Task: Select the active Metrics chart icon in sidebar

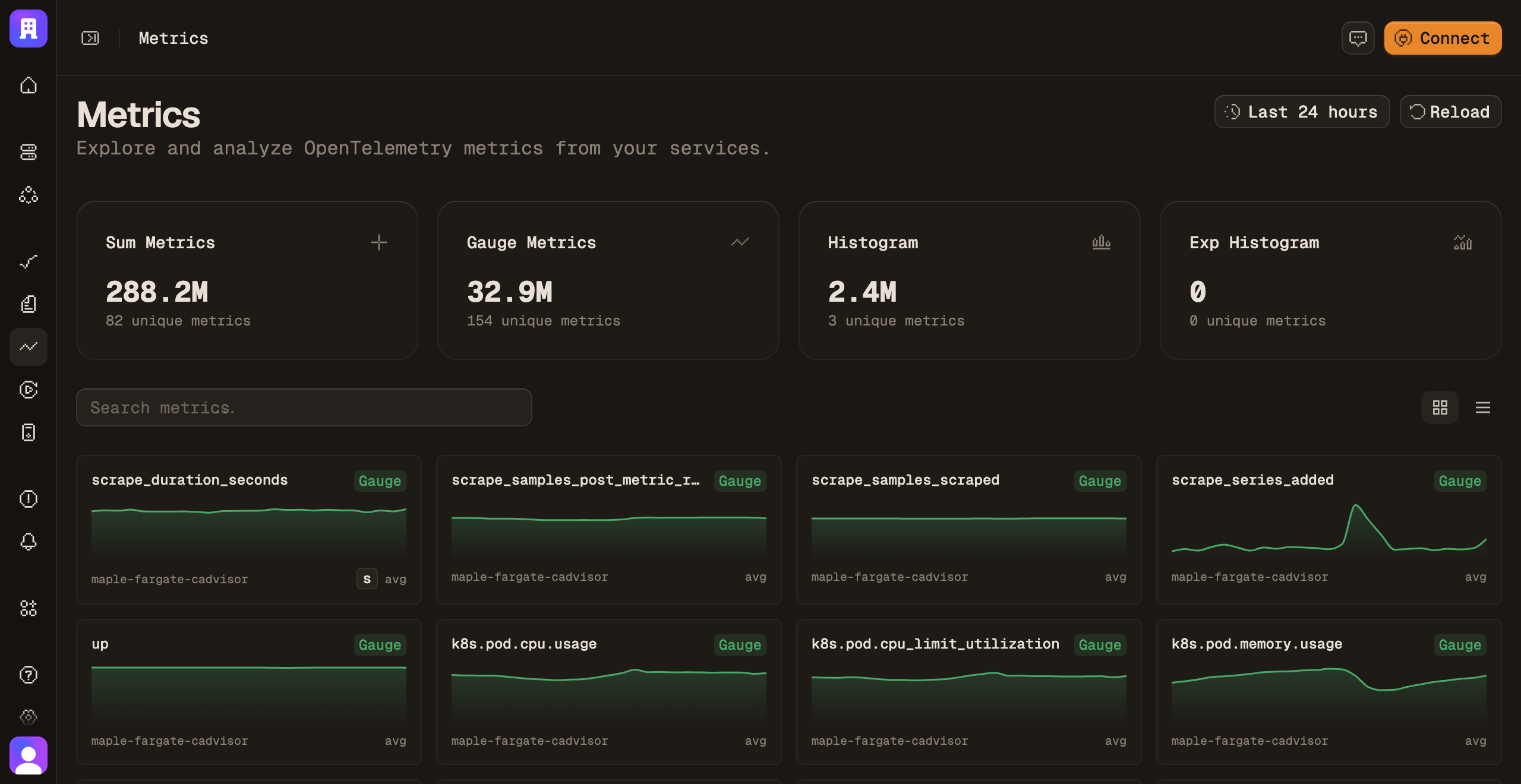Action: 29,347
